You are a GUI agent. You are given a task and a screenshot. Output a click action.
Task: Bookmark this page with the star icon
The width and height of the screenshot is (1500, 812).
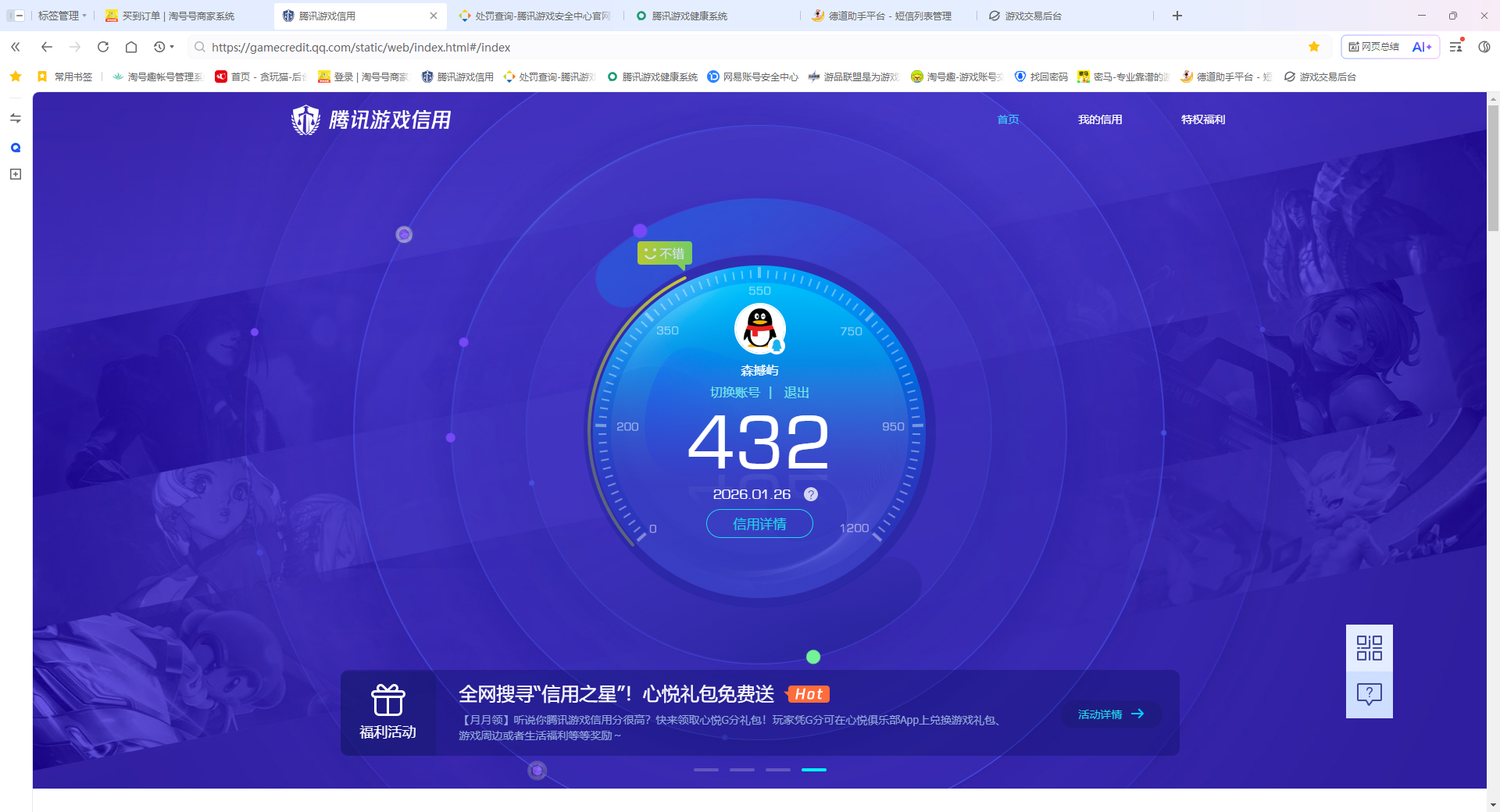coord(1314,47)
